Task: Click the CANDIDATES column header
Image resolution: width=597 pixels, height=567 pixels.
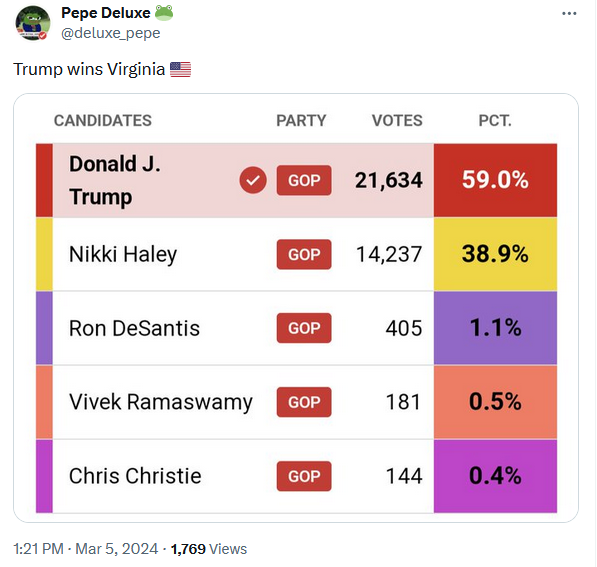Action: coord(103,121)
